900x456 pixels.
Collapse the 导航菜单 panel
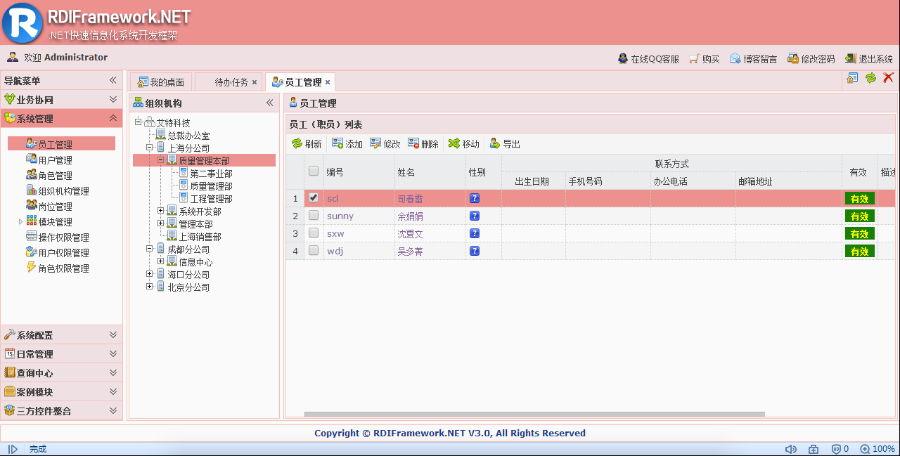113,80
